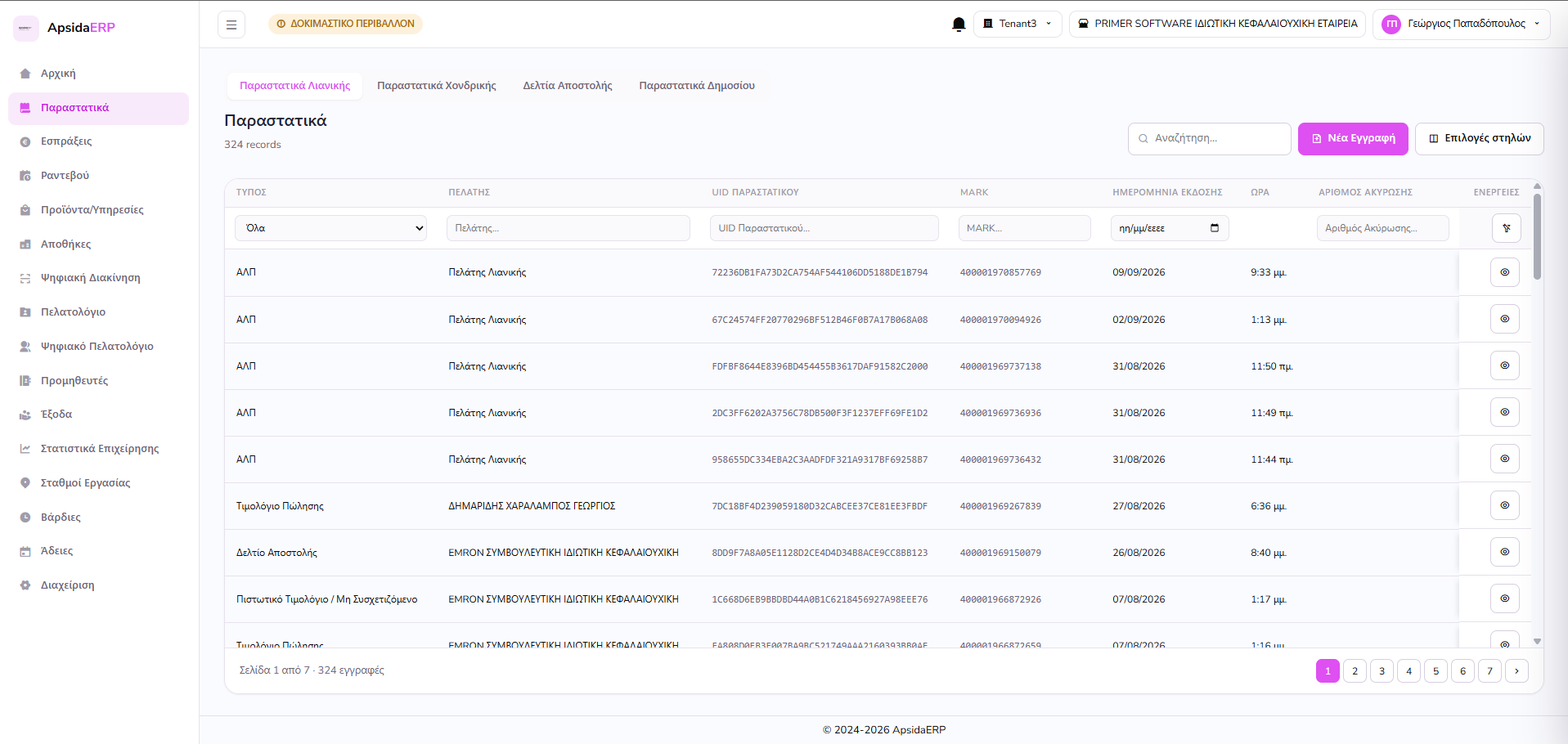Viewport: 1568px width, 744px height.
Task: Switch to Παραστατικά Δημοσίου tab
Action: 697,86
